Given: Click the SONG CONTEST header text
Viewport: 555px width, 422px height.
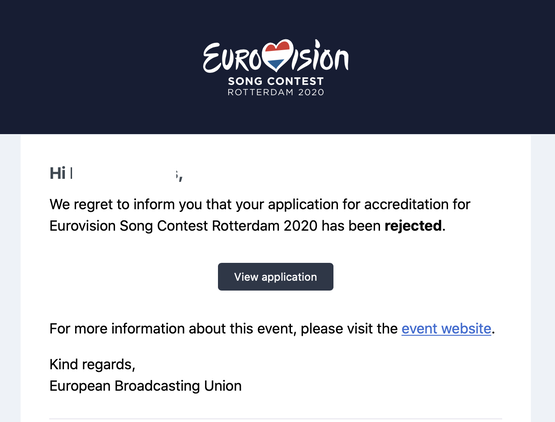Looking at the screenshot, I should point(276,81).
